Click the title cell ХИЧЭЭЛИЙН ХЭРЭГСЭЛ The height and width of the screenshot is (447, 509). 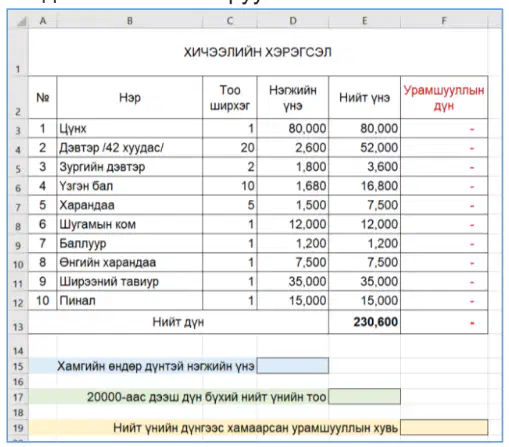258,52
